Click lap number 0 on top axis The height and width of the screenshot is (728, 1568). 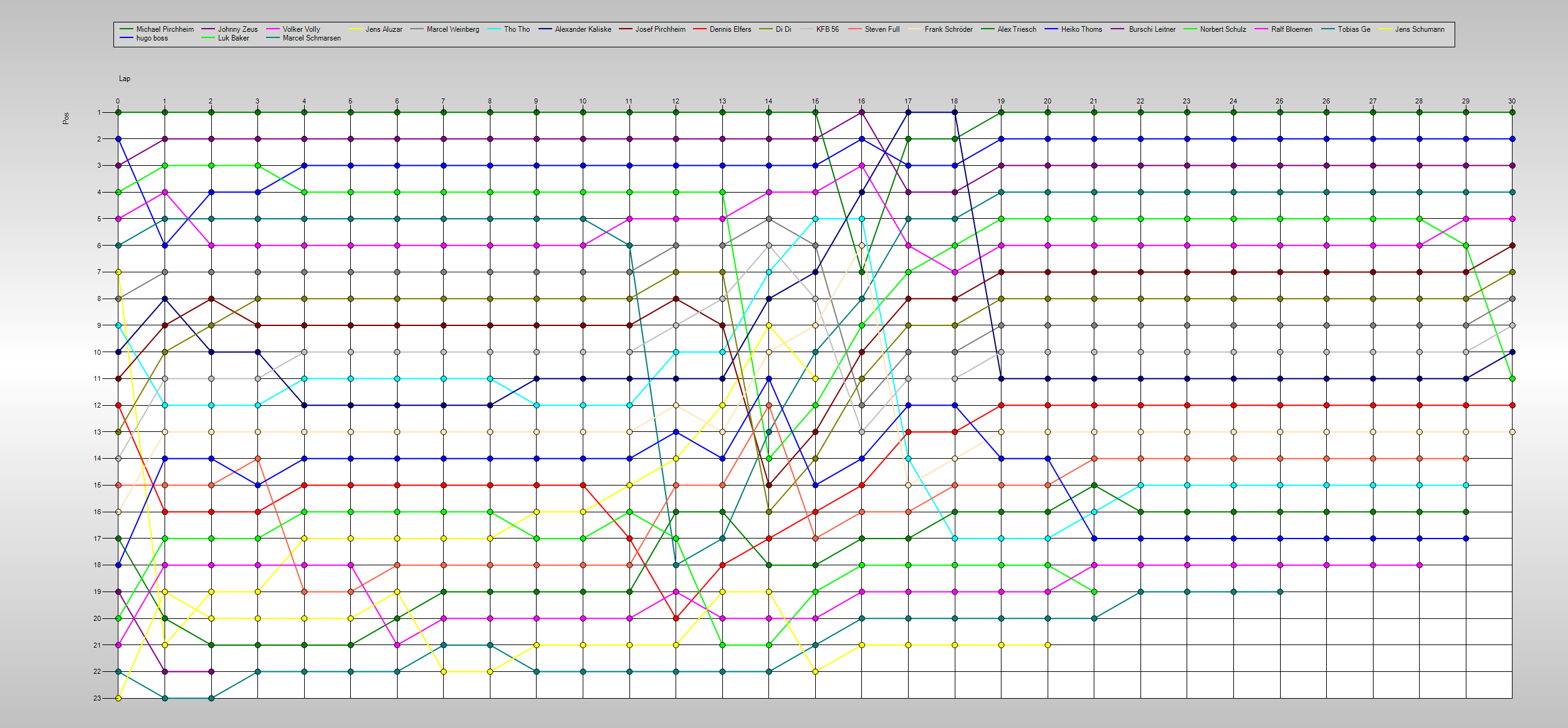tap(118, 101)
